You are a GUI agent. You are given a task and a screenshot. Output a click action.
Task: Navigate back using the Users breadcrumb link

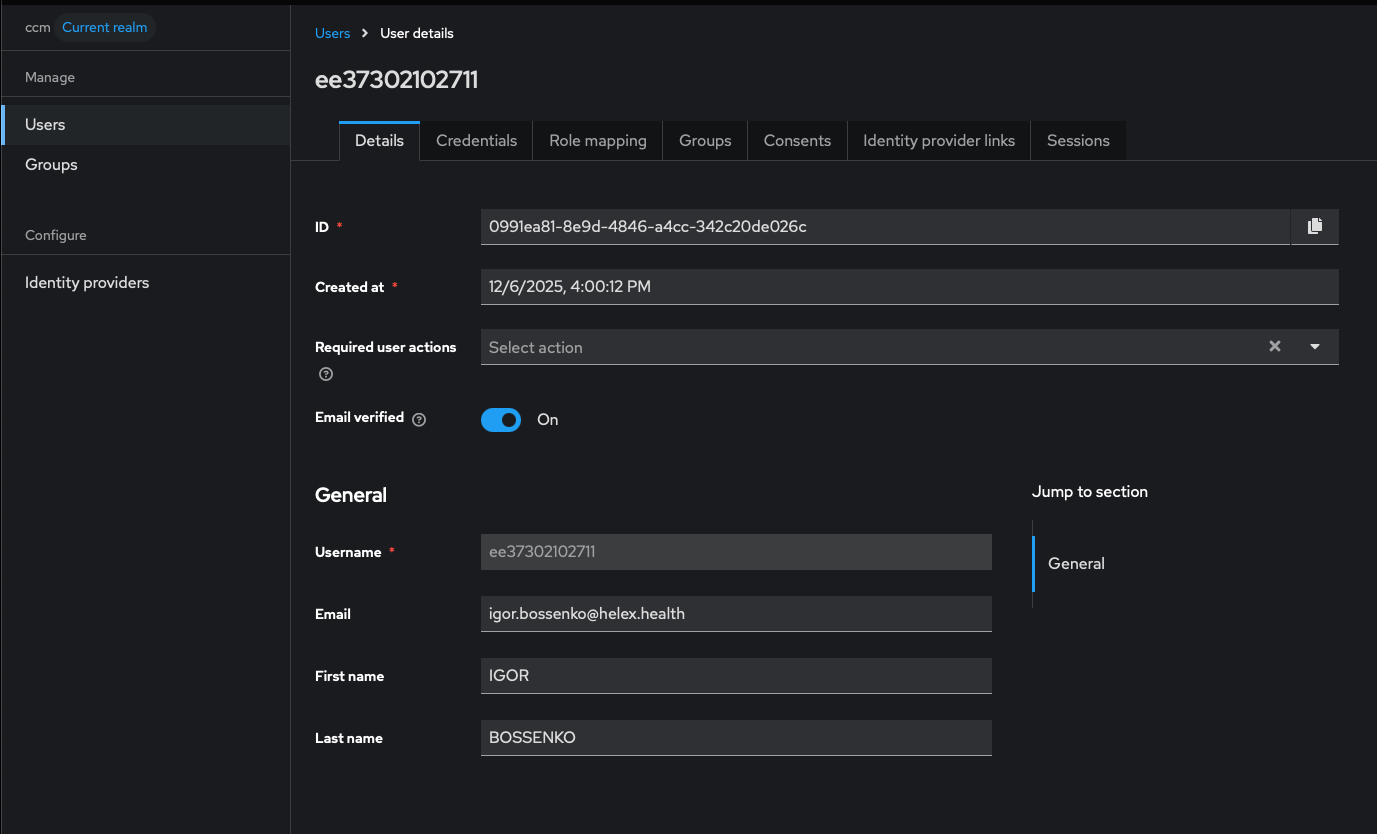[332, 33]
